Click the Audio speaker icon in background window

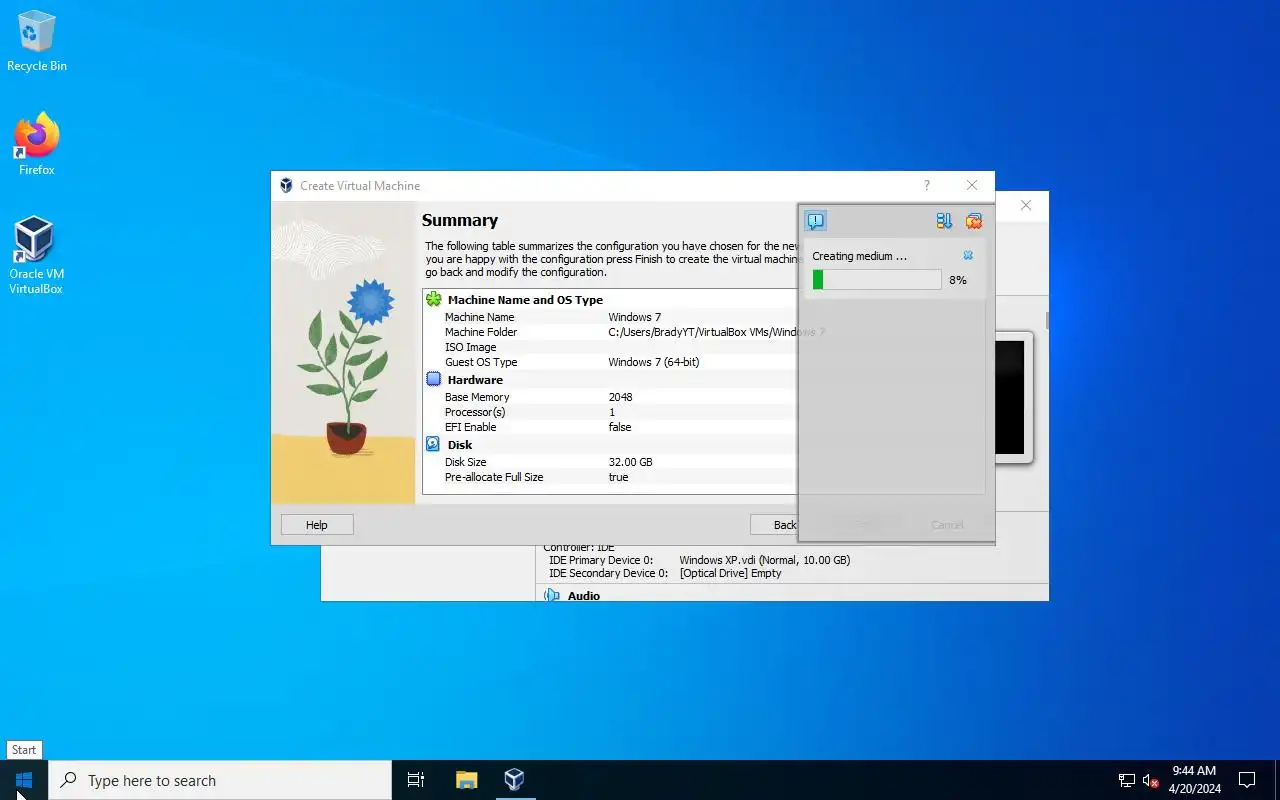[551, 595]
